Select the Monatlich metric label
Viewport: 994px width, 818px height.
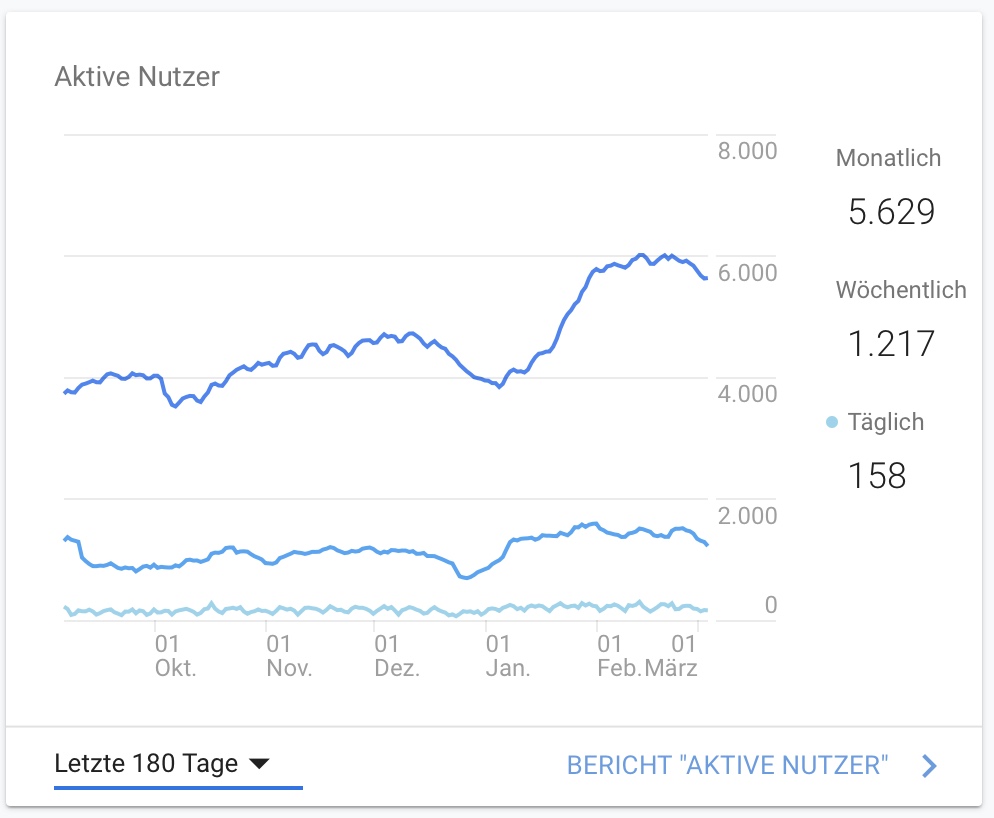click(888, 158)
